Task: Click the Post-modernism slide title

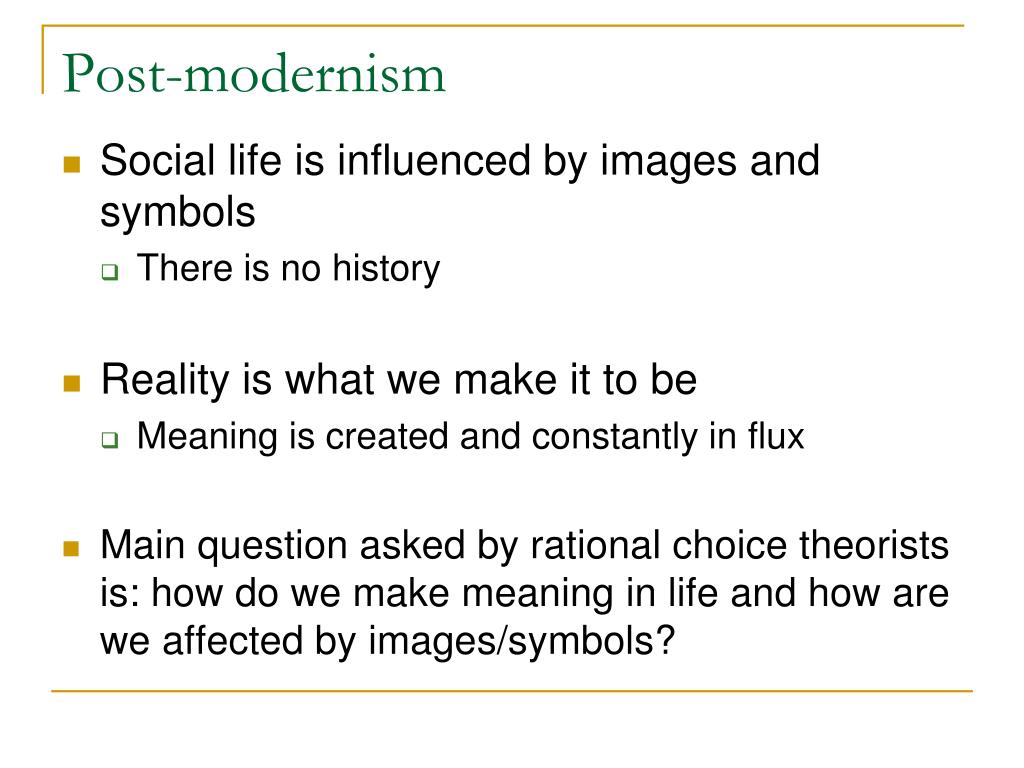Action: pos(254,74)
